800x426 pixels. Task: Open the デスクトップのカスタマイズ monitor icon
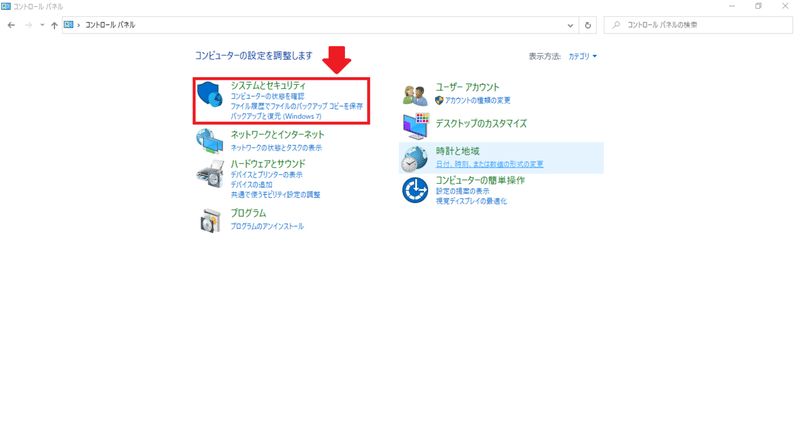coord(416,126)
